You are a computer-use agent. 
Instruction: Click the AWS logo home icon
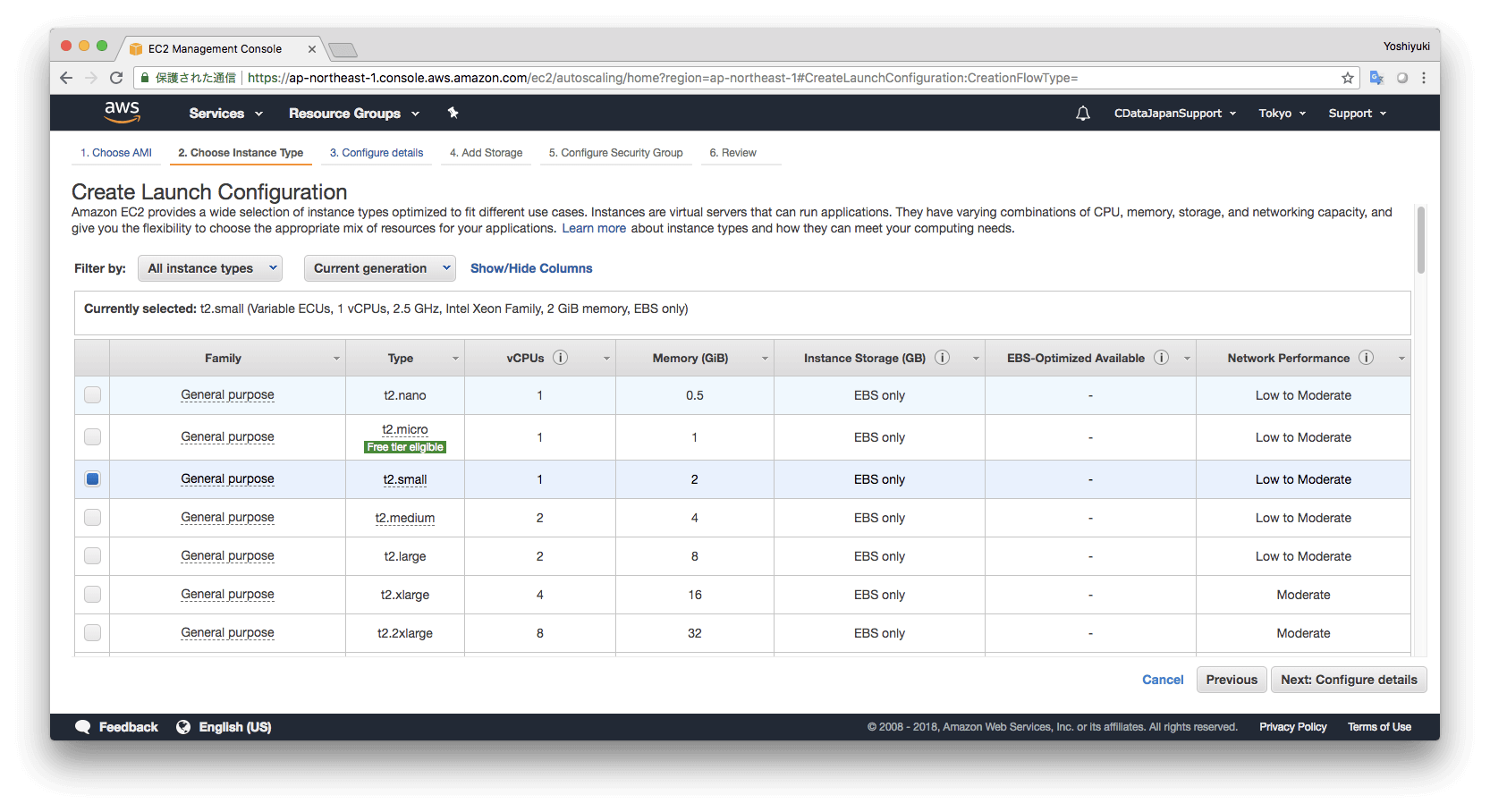tap(122, 113)
